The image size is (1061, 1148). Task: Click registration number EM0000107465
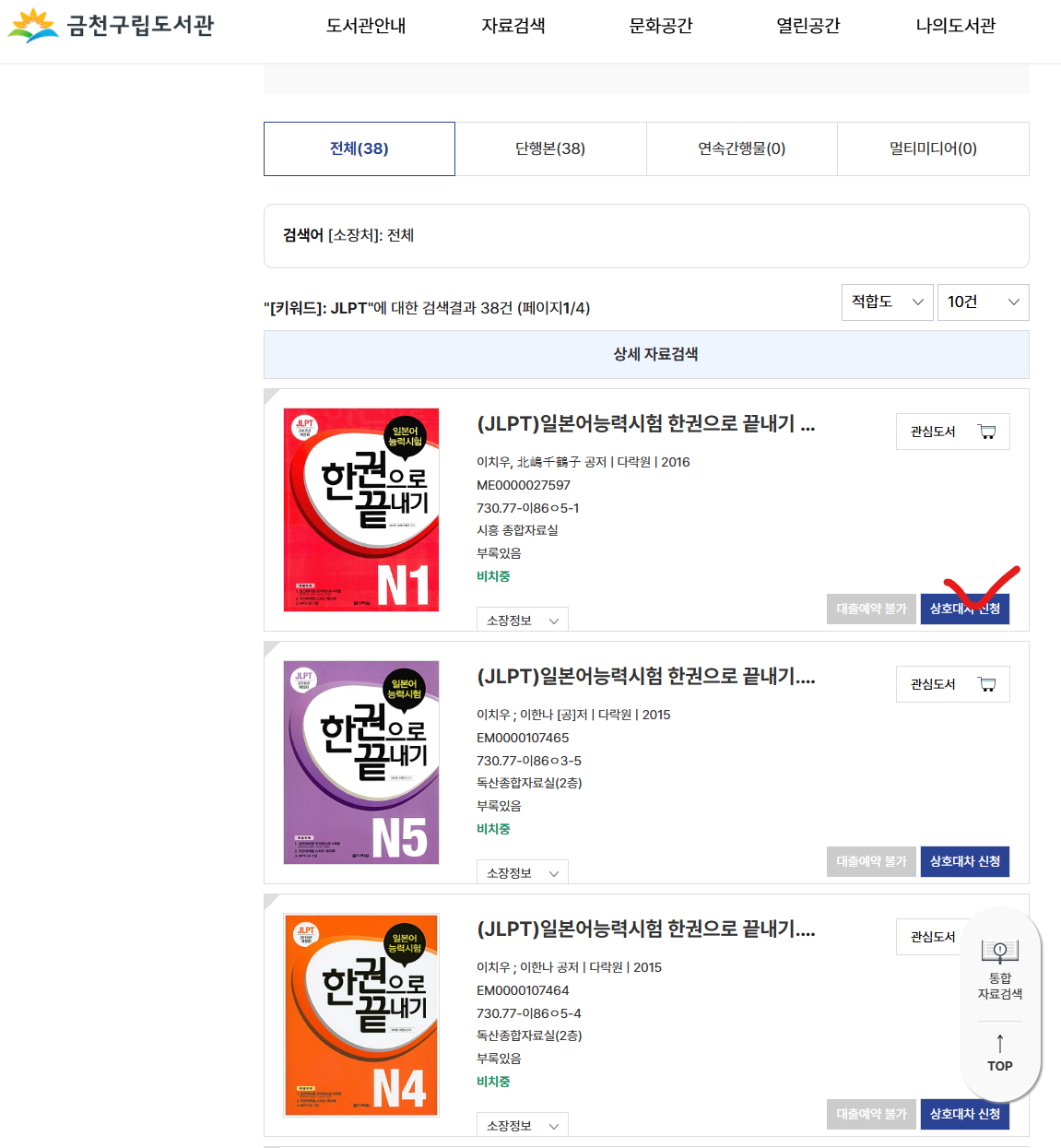(x=523, y=738)
